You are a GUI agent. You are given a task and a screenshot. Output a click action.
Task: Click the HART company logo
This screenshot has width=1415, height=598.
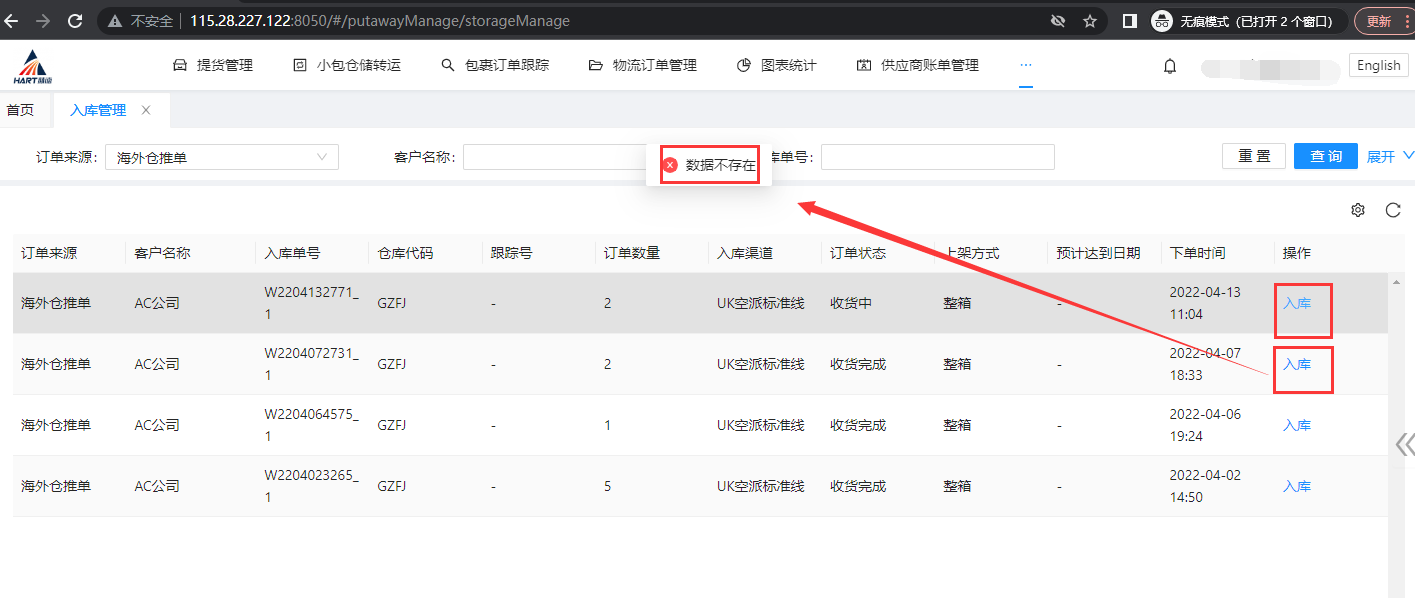pos(33,66)
